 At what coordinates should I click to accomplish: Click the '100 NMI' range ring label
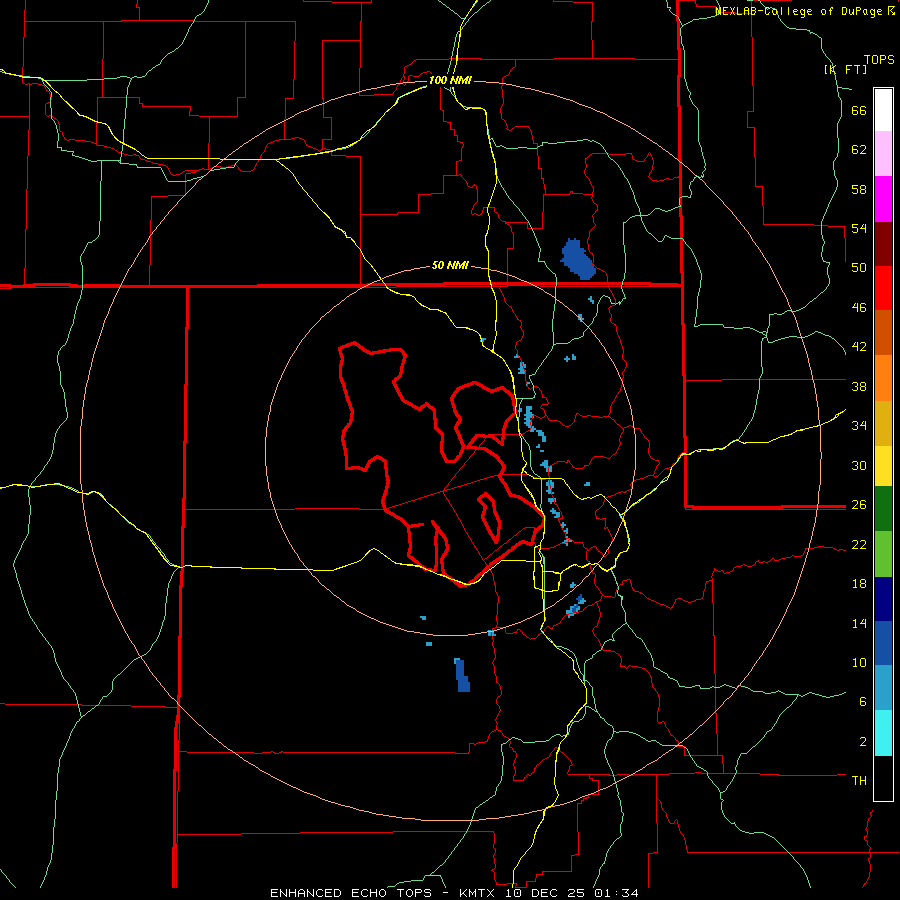pos(450,80)
